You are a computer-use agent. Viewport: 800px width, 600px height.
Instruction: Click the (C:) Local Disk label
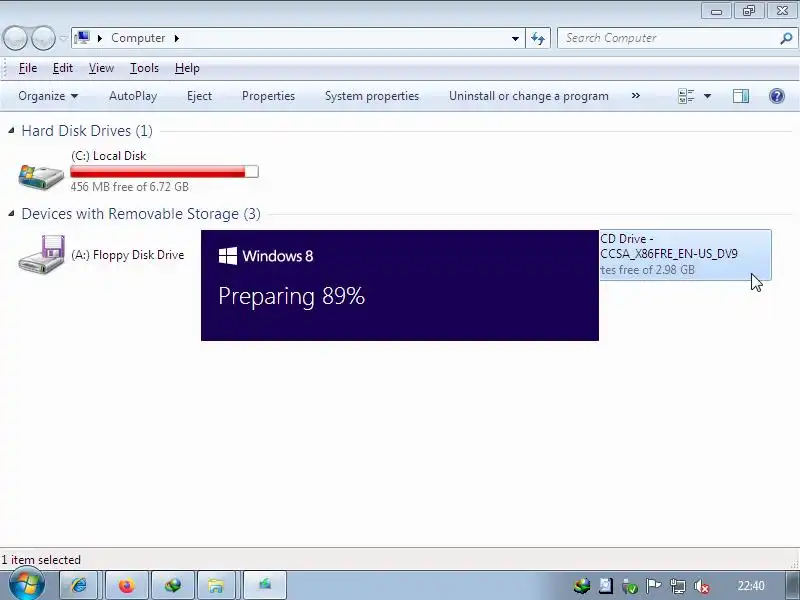click(109, 156)
